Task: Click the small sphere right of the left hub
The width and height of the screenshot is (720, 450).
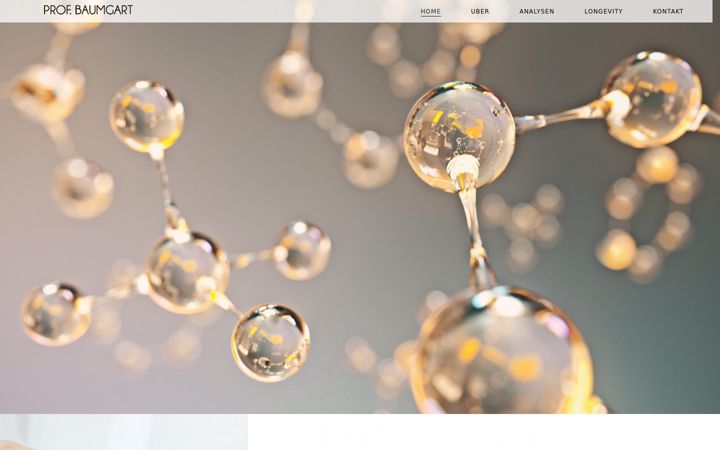Action: [302, 251]
